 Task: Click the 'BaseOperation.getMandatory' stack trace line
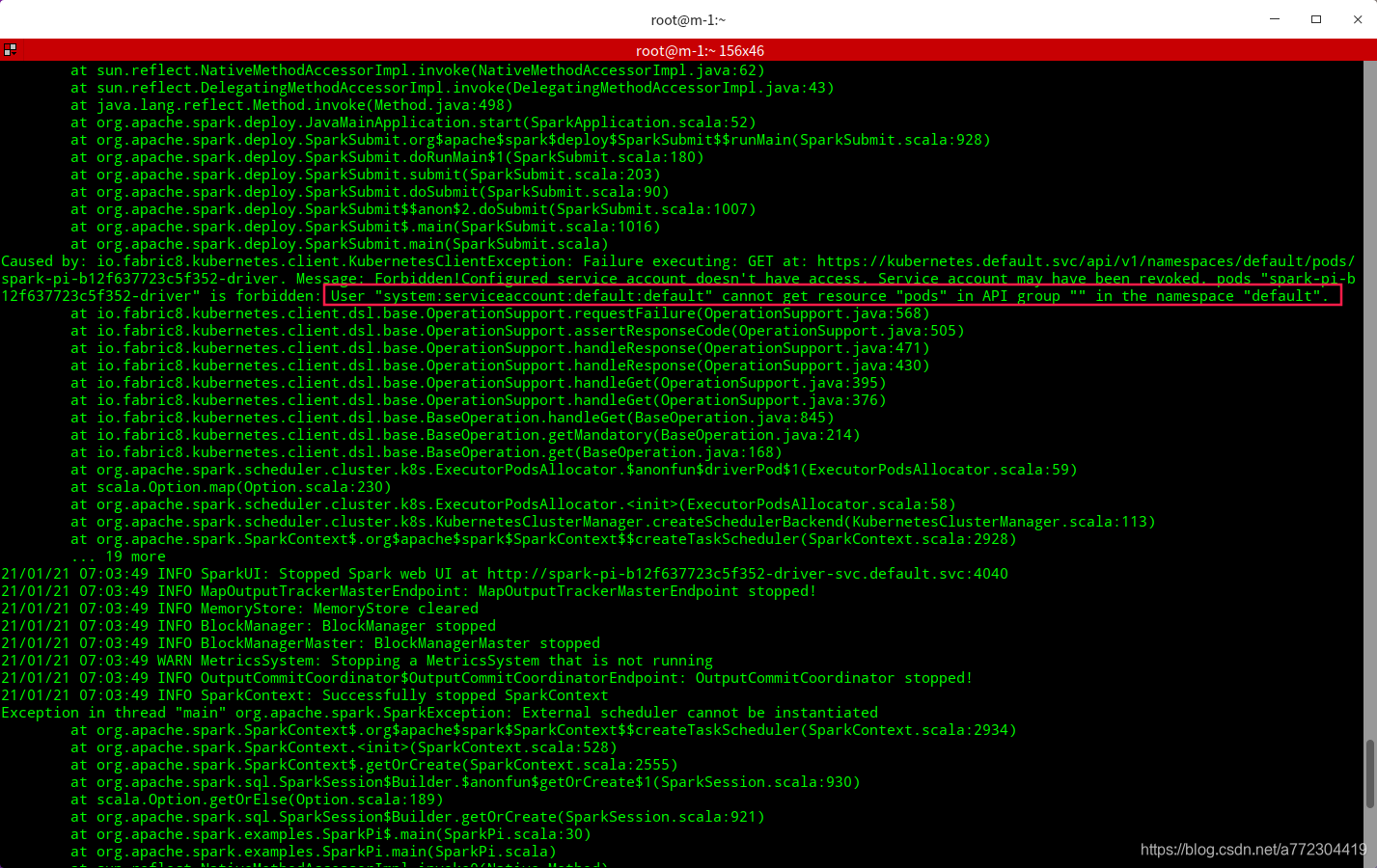465,435
